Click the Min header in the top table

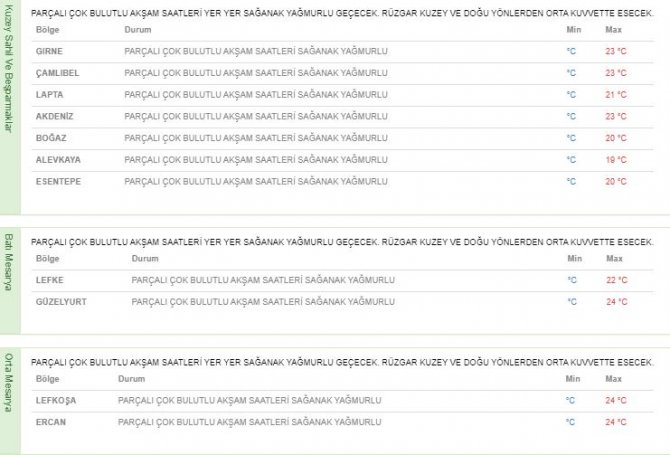coord(572,31)
